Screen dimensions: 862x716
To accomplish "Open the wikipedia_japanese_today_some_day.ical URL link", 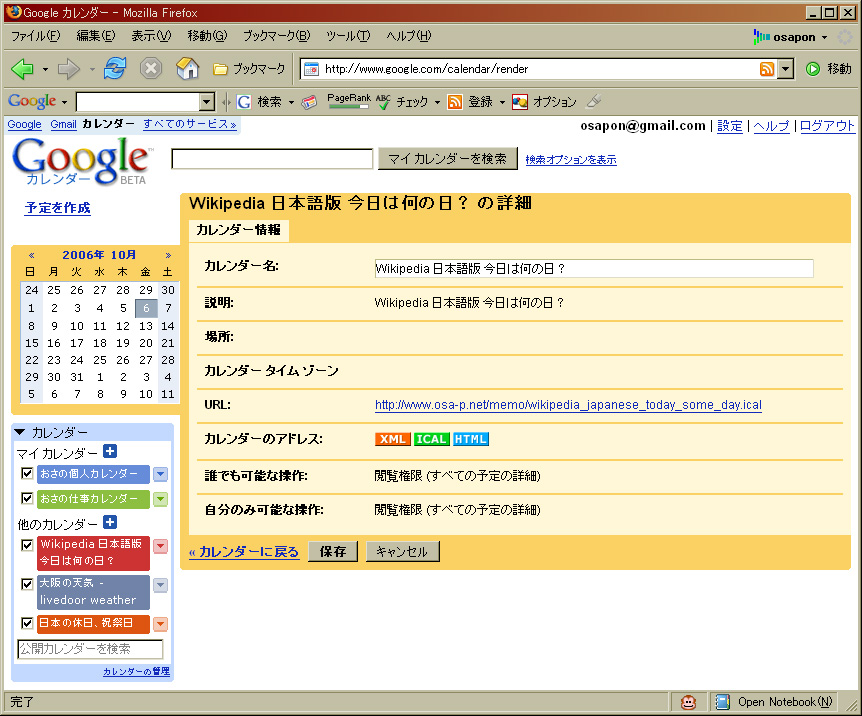I will 568,405.
